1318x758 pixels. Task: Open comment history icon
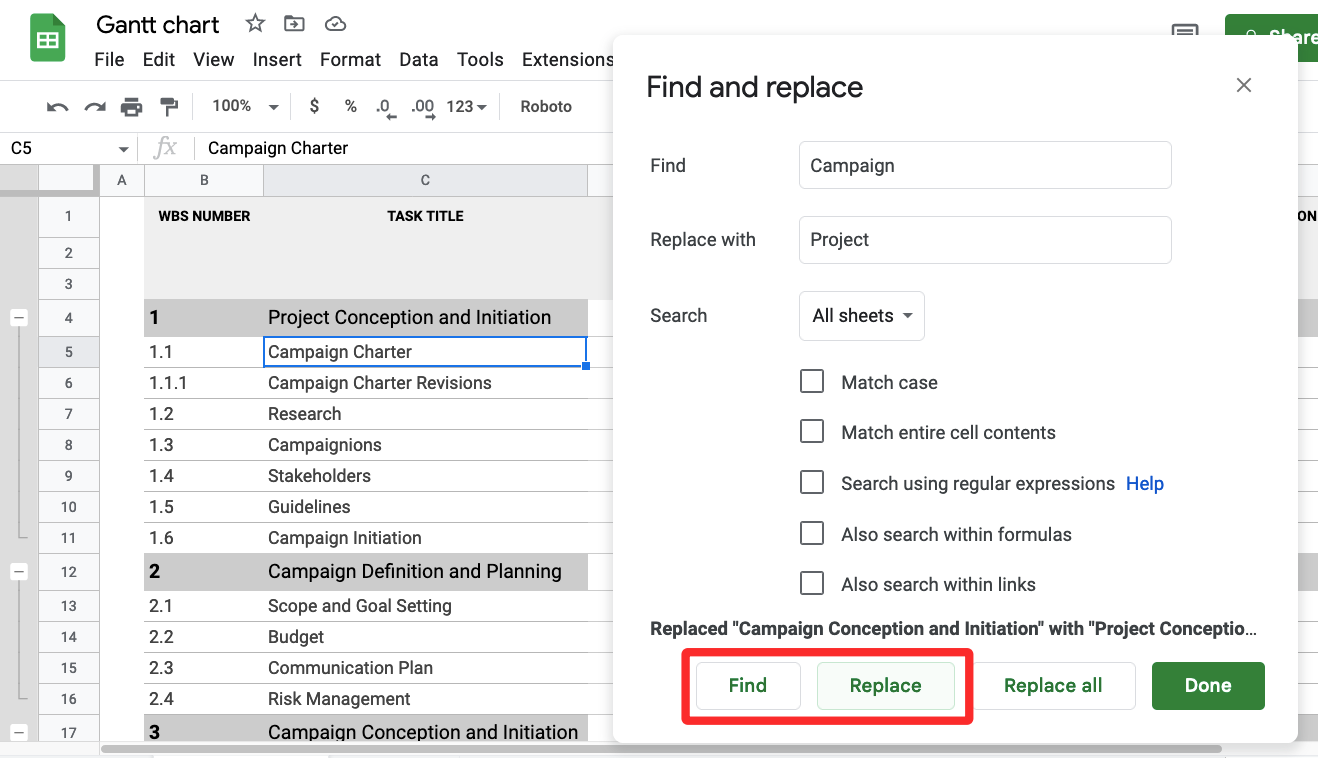(1185, 34)
